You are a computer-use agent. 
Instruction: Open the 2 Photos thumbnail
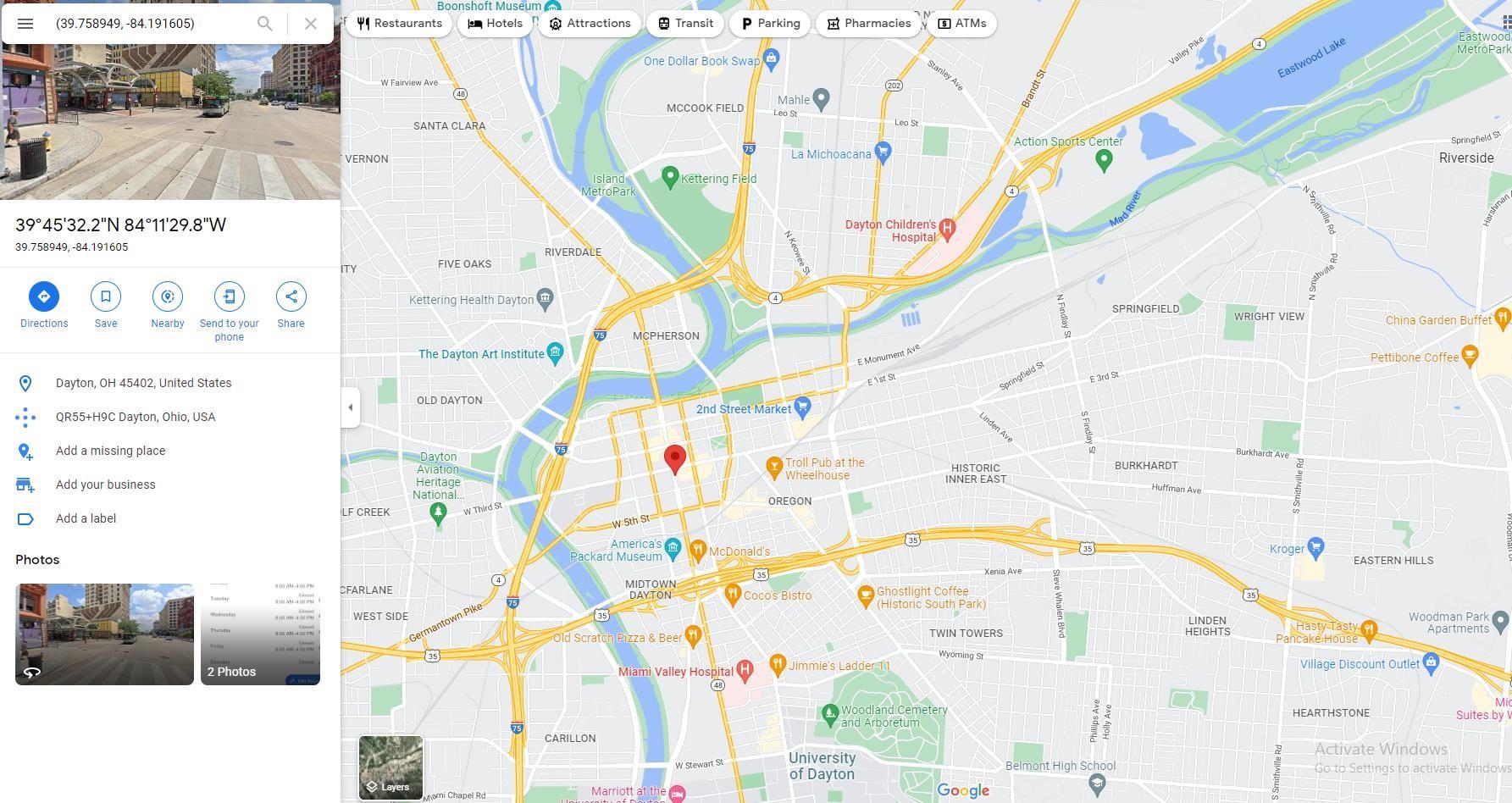[x=260, y=634]
